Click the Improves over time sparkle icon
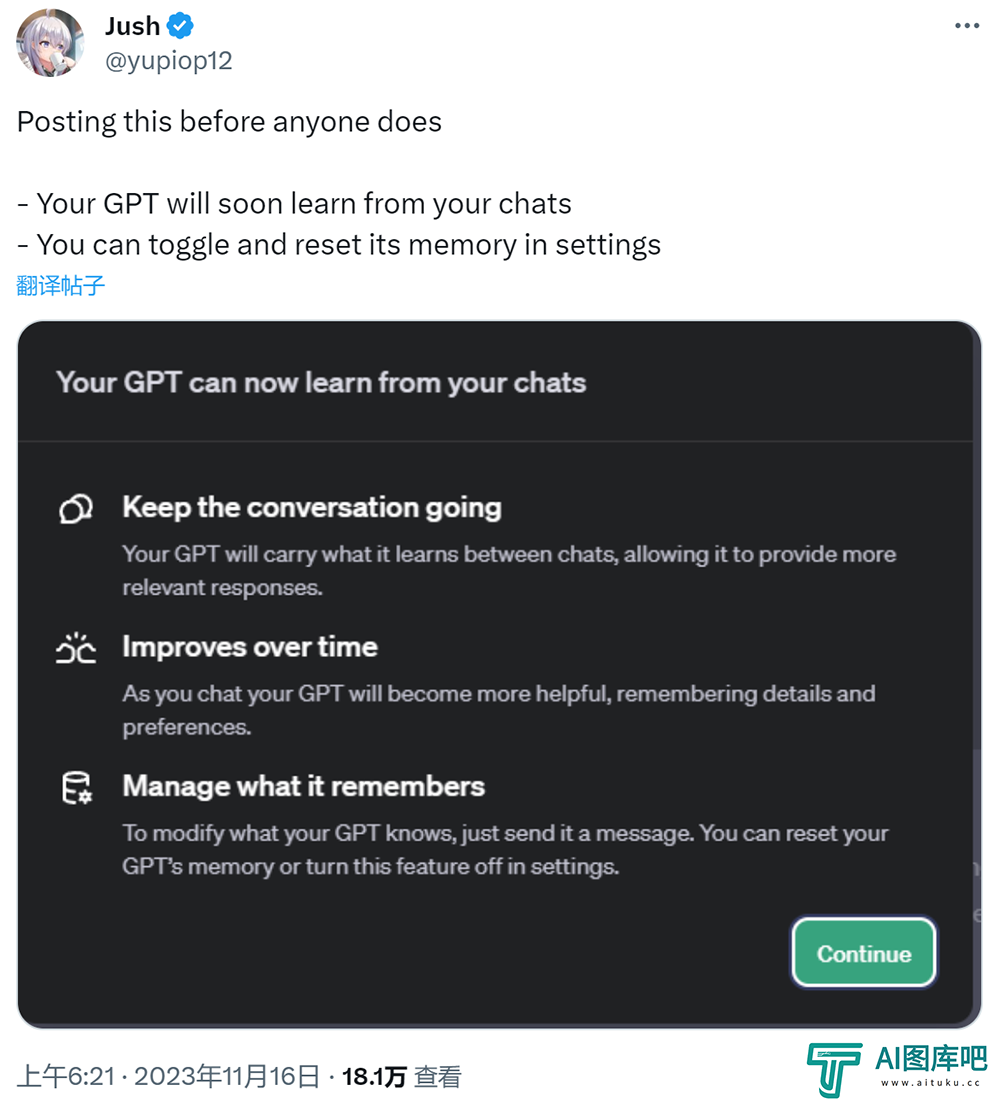The width and height of the screenshot is (1000, 1102). pos(76,648)
